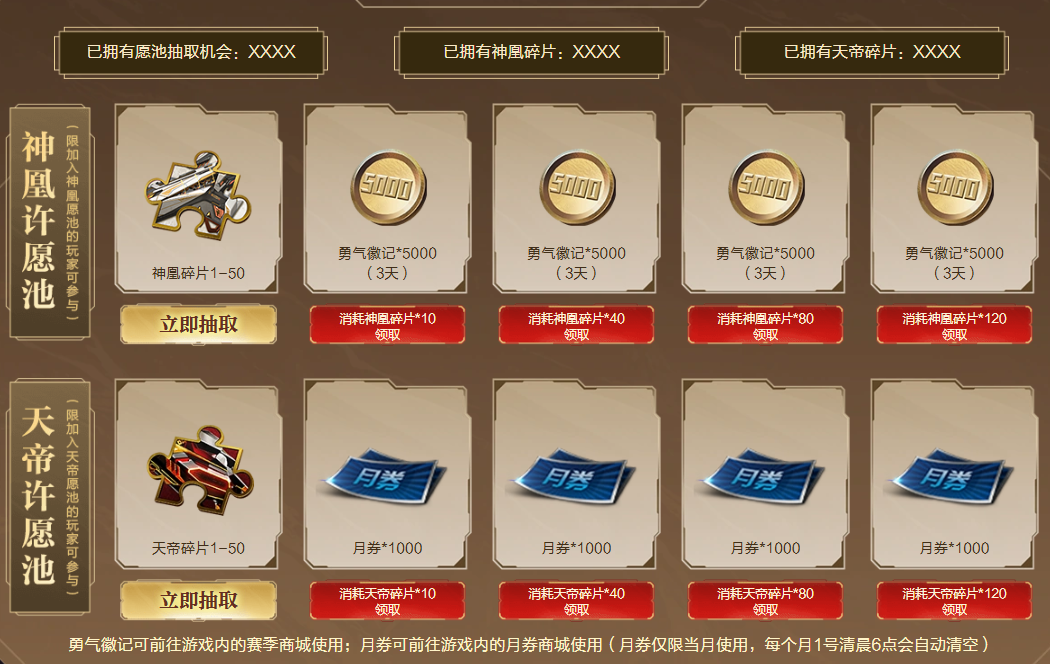Click the second blue 月券 ticket icon
Screen dimensions: 1050x664
coord(574,477)
